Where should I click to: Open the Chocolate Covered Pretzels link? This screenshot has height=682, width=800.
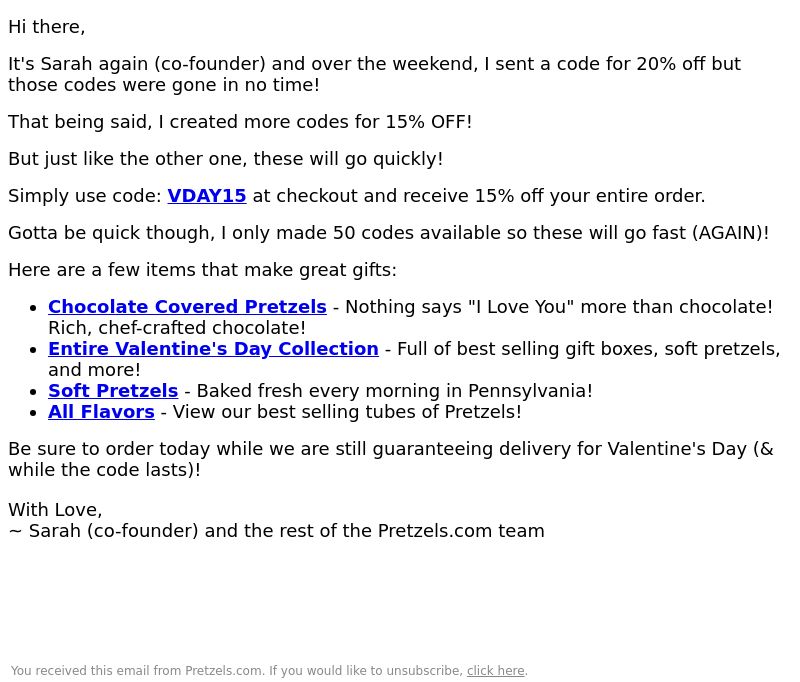click(187, 307)
